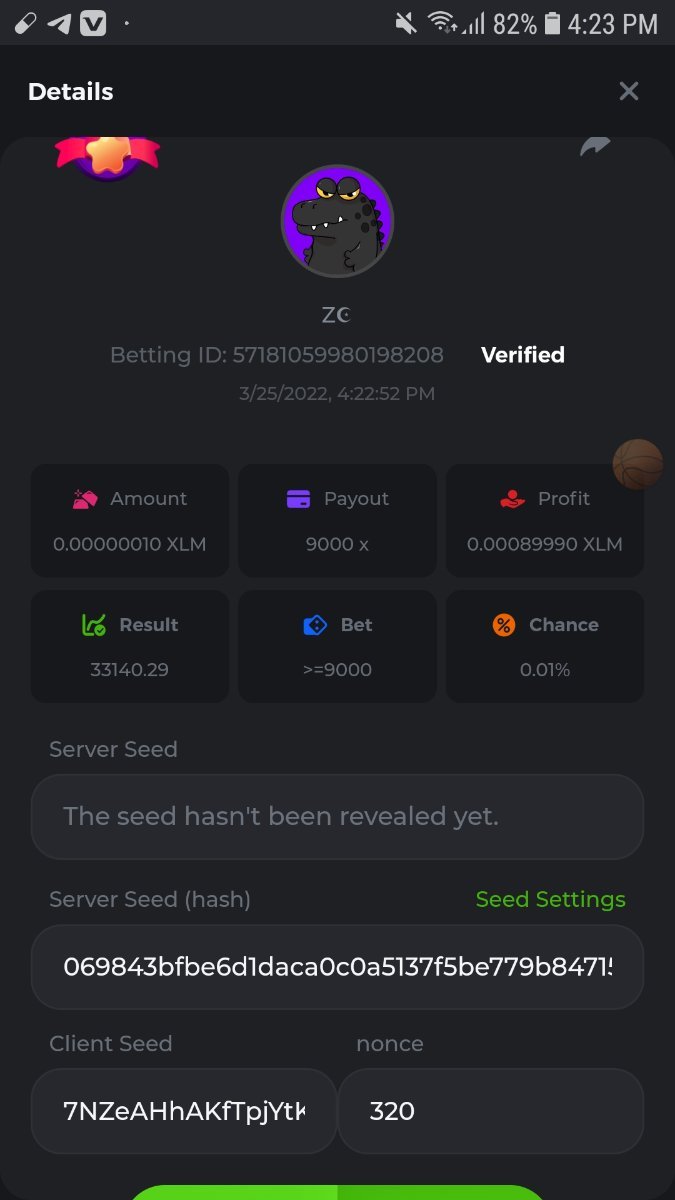Open Seed Settings link

click(x=550, y=899)
